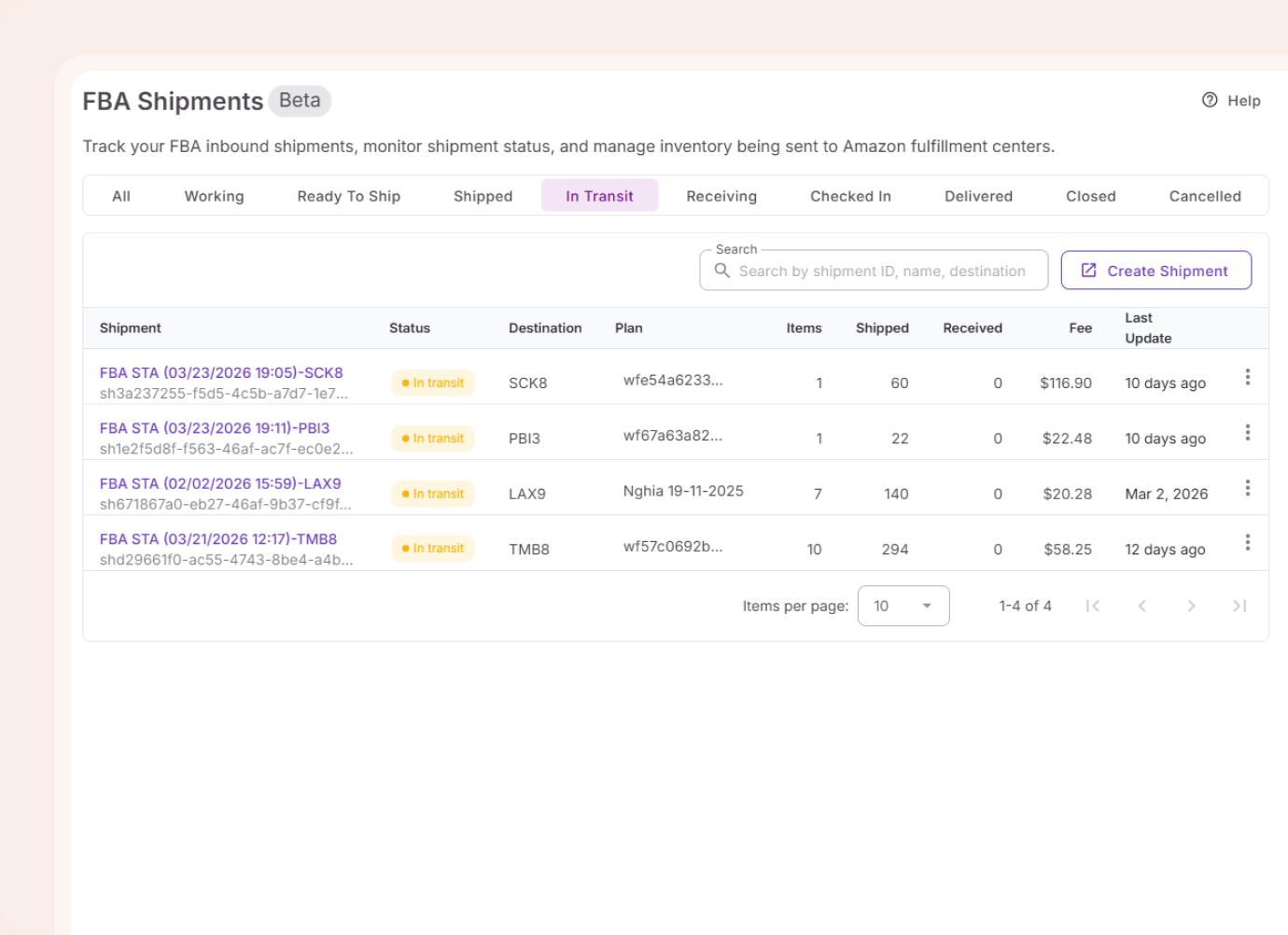Click the magnifier icon inside the search box
The height and width of the screenshot is (935, 1288).
coord(722,271)
